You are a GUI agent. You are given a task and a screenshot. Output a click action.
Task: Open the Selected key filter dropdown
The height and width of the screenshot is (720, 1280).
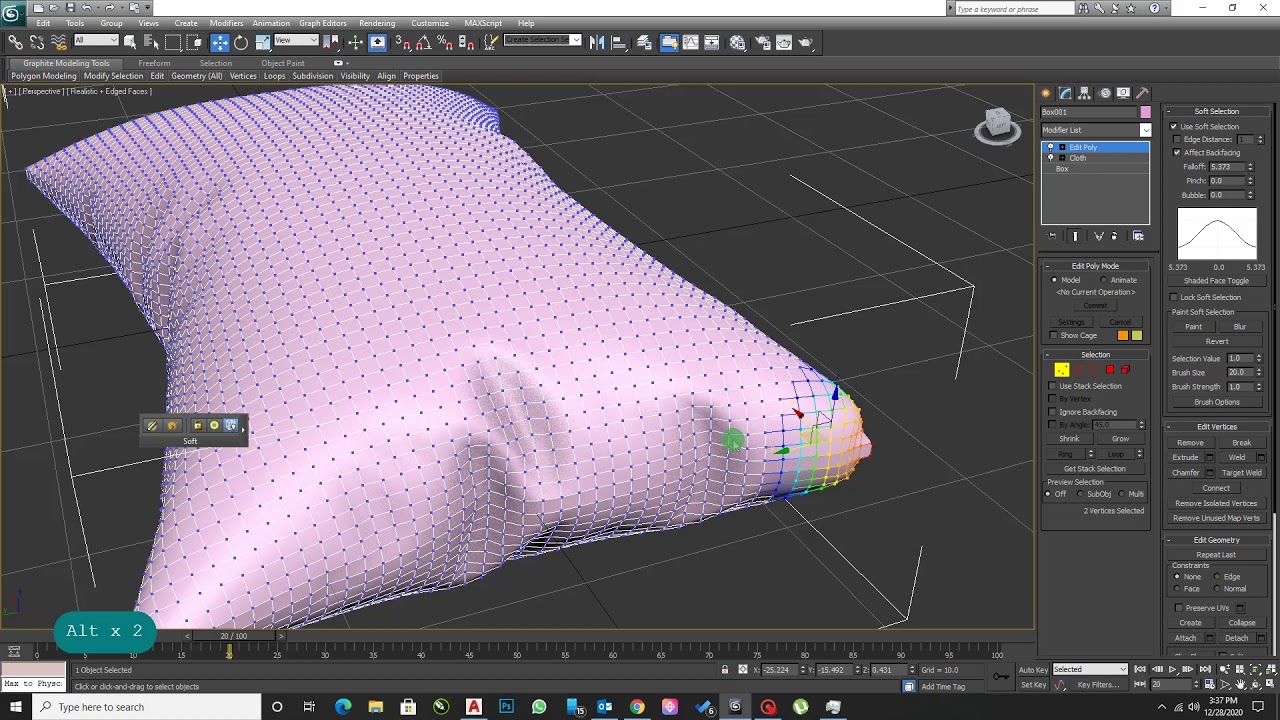pyautogui.click(x=1090, y=669)
